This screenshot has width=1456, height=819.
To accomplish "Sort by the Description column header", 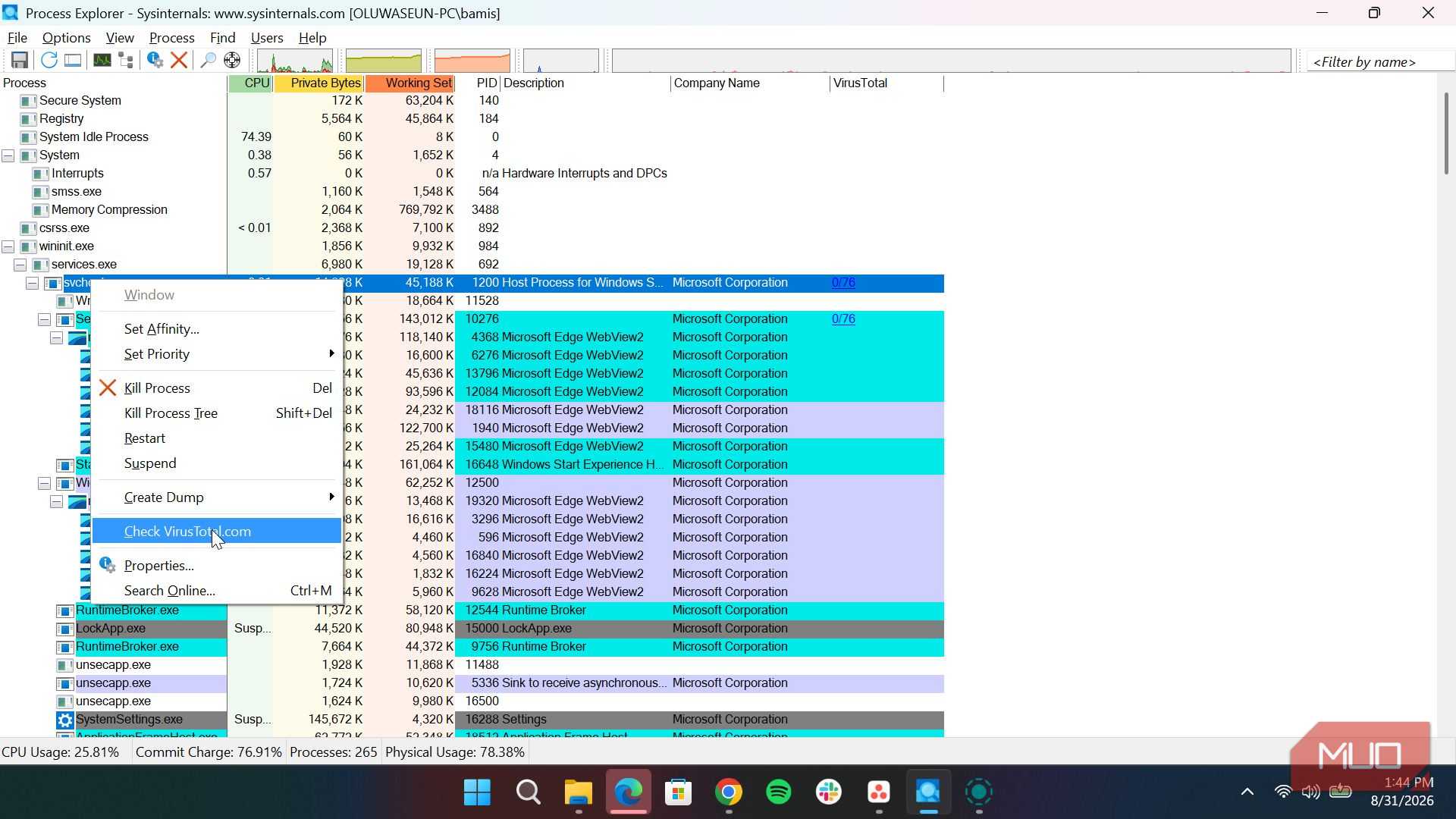I will point(585,83).
